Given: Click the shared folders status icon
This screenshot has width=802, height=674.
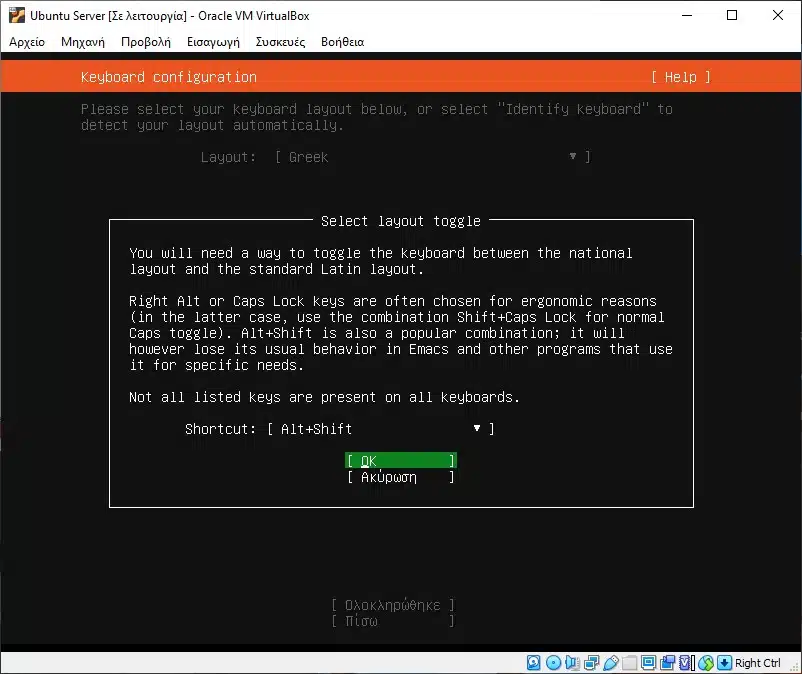Looking at the screenshot, I should [630, 663].
